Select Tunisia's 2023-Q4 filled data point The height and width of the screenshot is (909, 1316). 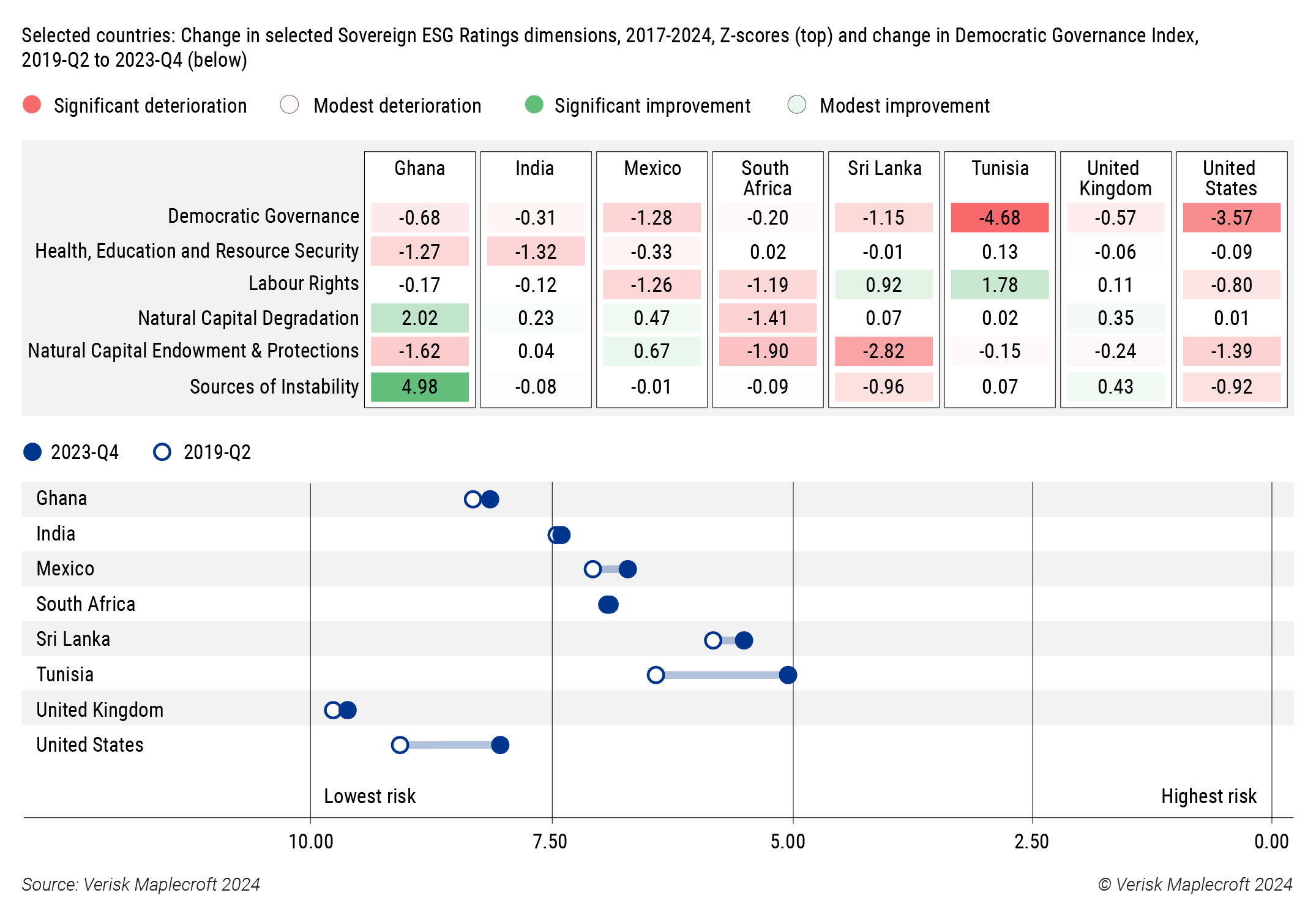tap(788, 675)
